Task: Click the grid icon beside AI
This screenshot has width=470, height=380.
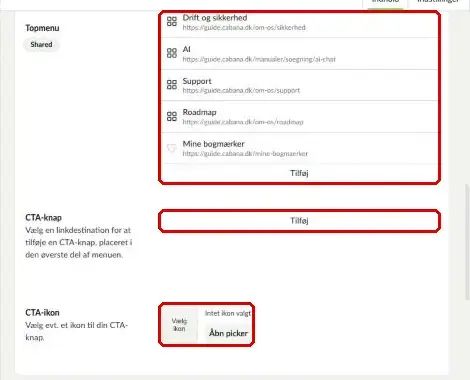Action: 172,53
